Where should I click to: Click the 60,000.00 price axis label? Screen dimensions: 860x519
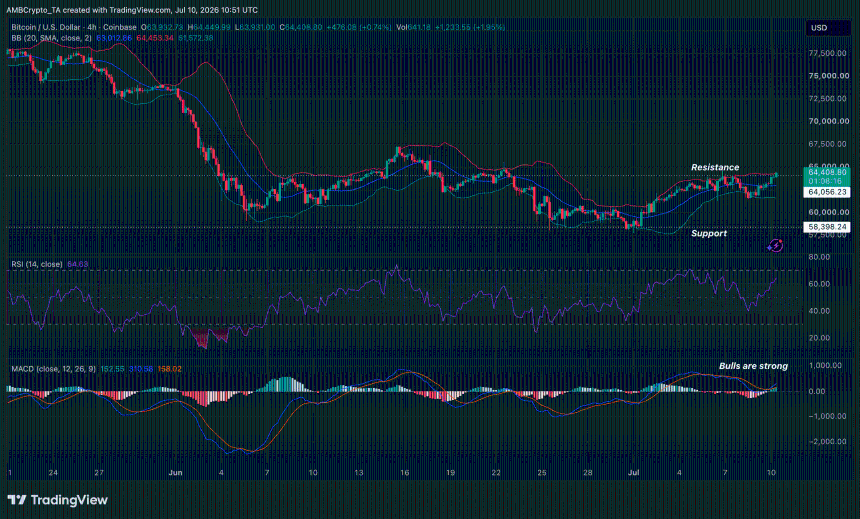pos(828,212)
